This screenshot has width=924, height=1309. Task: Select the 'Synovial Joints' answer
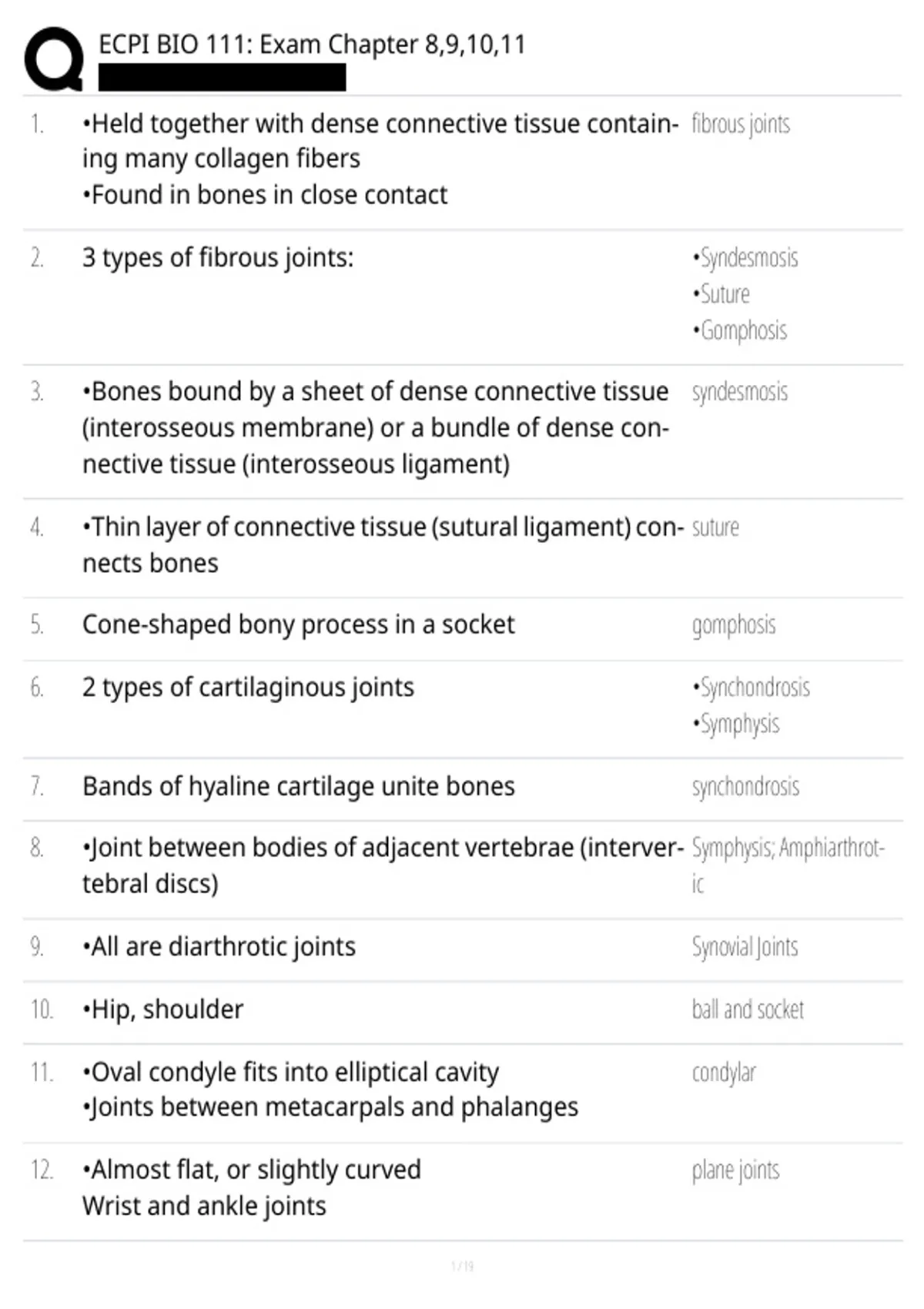pos(745,946)
